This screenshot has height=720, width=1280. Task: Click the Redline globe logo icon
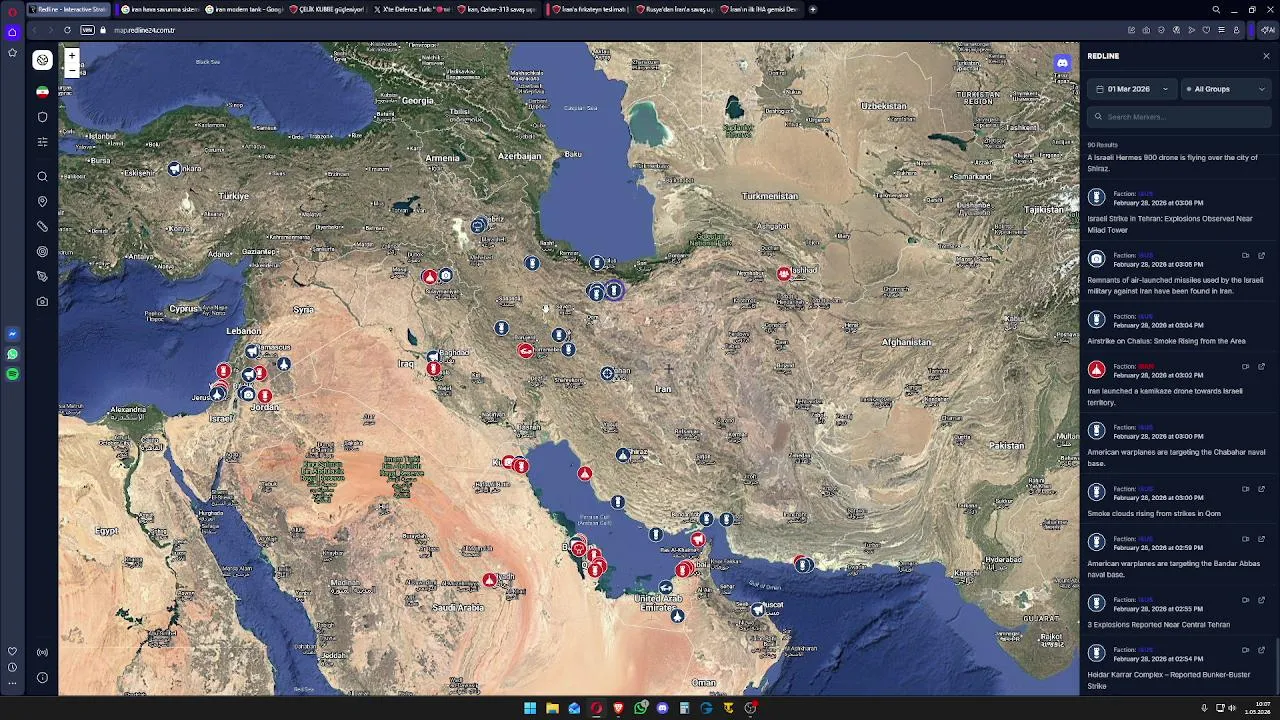click(x=42, y=60)
